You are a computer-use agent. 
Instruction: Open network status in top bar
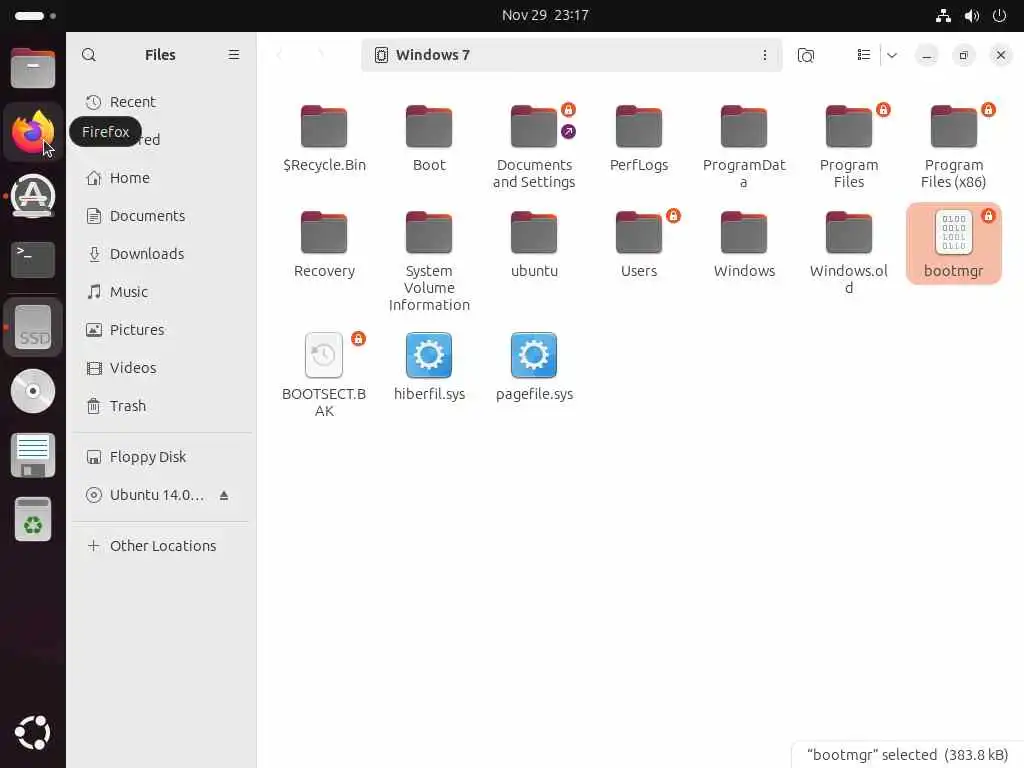(x=943, y=16)
